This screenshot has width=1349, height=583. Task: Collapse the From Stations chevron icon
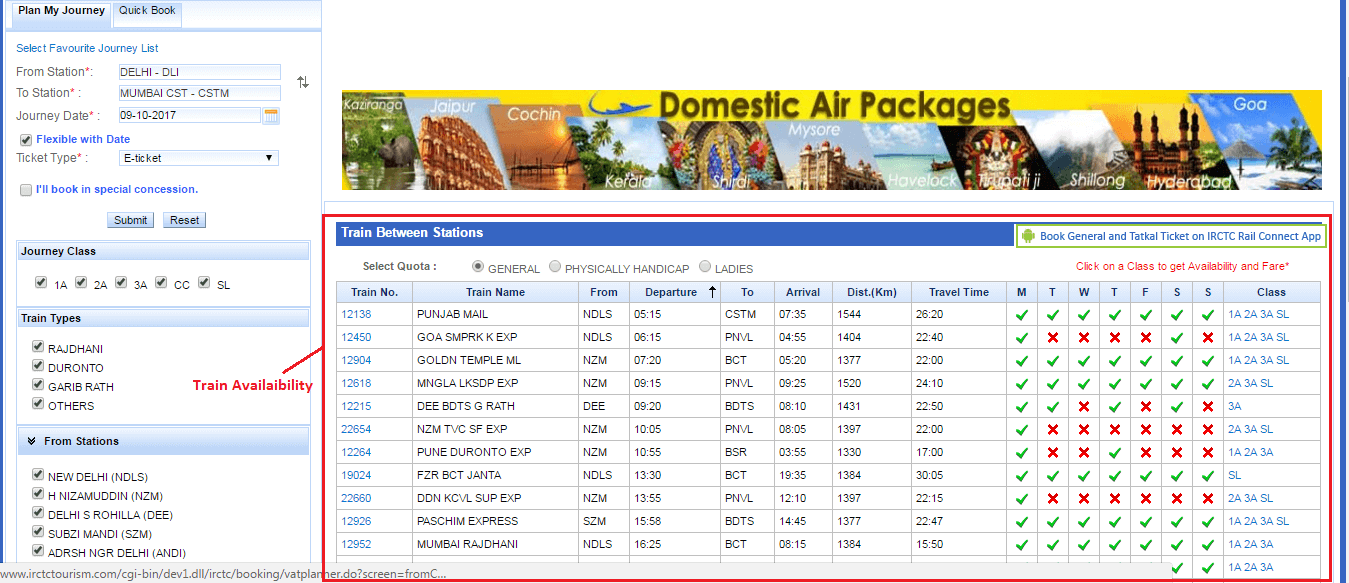point(32,441)
